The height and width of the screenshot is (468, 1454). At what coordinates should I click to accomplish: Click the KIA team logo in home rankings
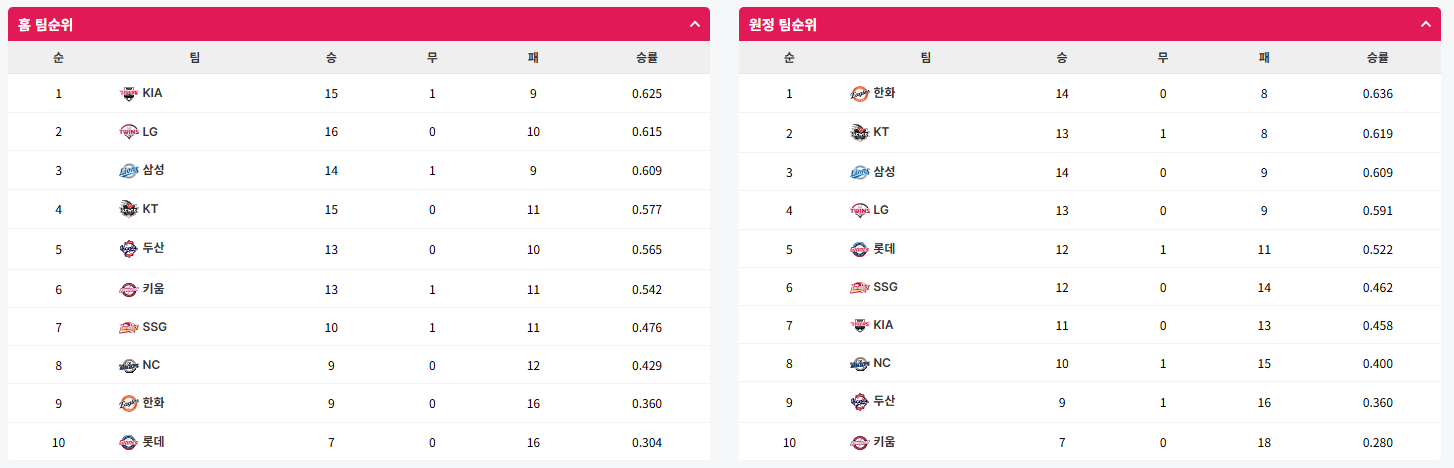click(x=128, y=94)
